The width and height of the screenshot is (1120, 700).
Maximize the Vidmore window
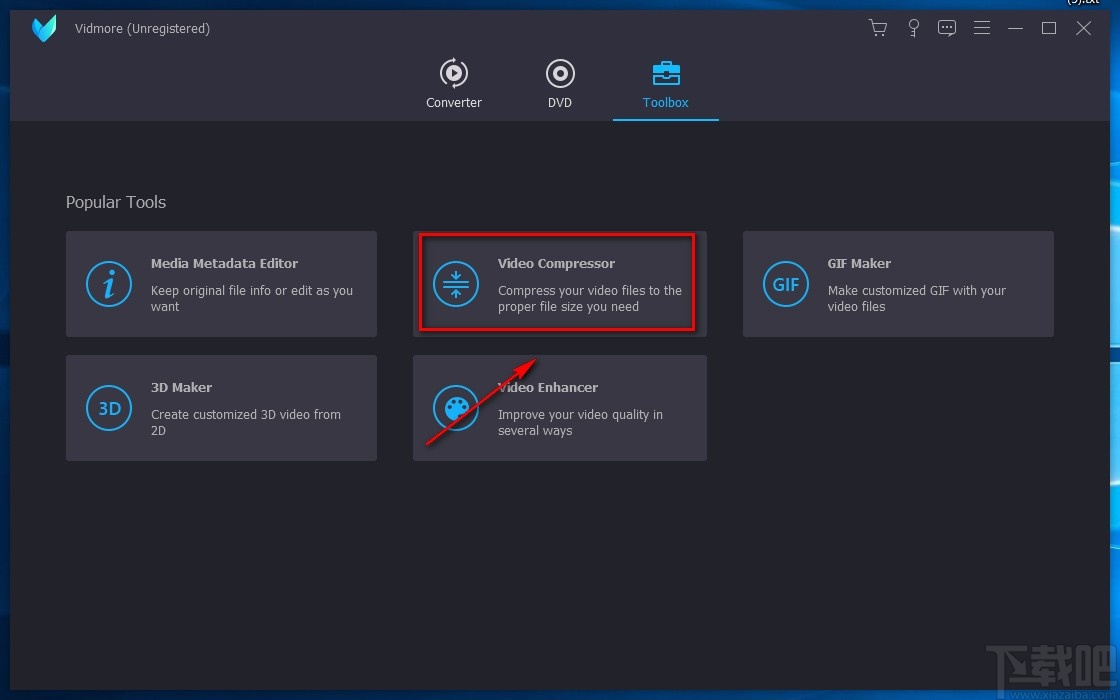[1049, 29]
